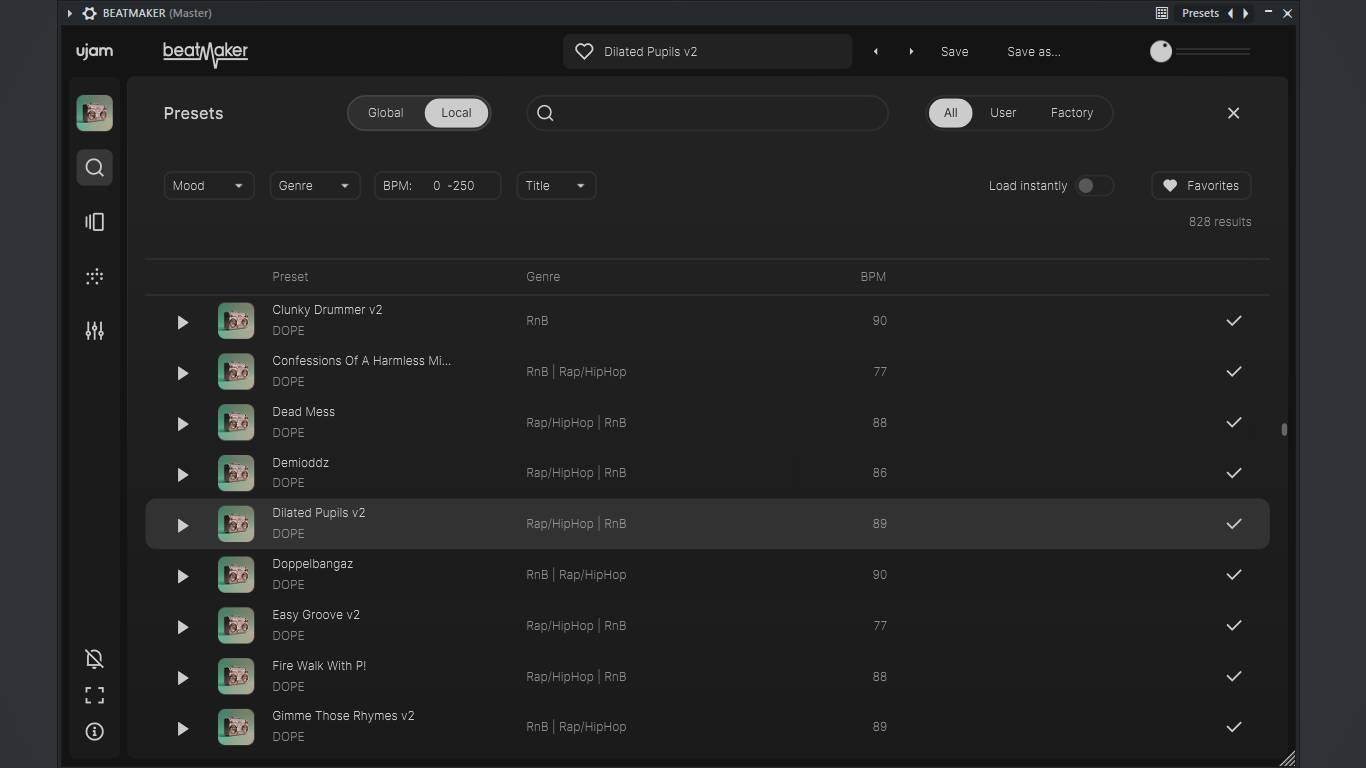1366x768 pixels.
Task: Open the info icon in sidebar
Action: (94, 732)
